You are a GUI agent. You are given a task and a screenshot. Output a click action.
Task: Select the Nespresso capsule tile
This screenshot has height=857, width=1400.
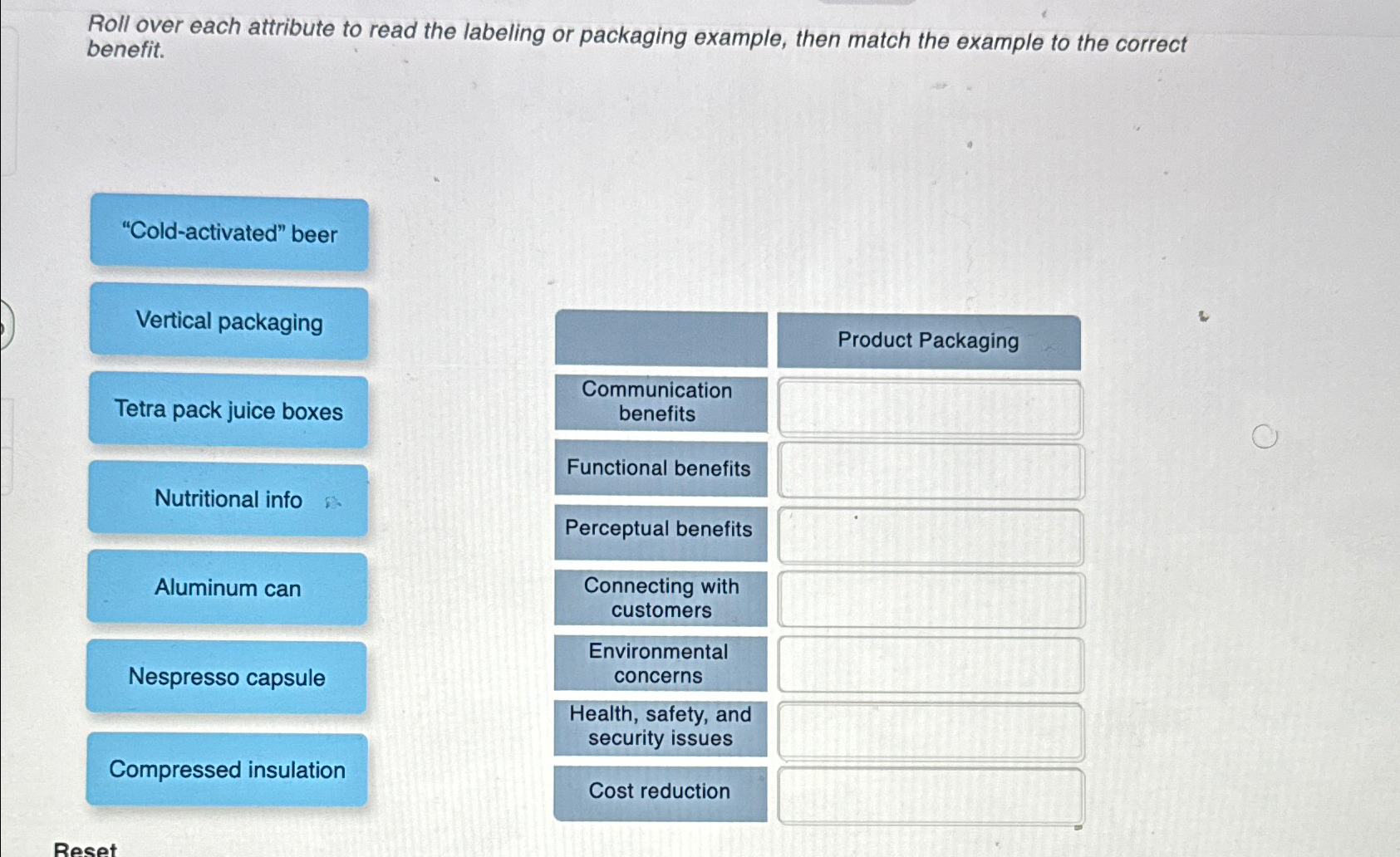pyautogui.click(x=228, y=678)
